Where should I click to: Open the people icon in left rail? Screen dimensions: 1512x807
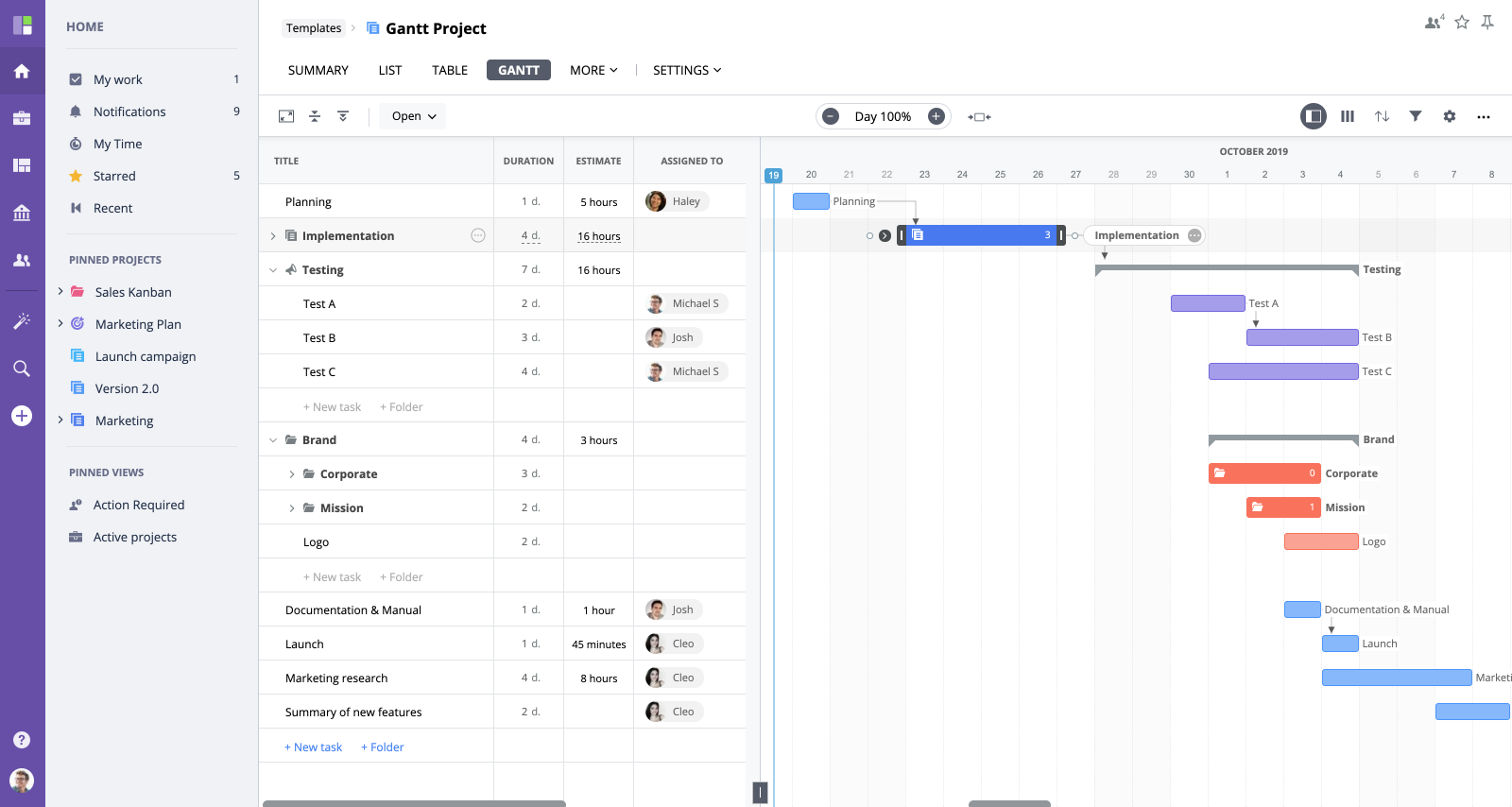coord(22,260)
